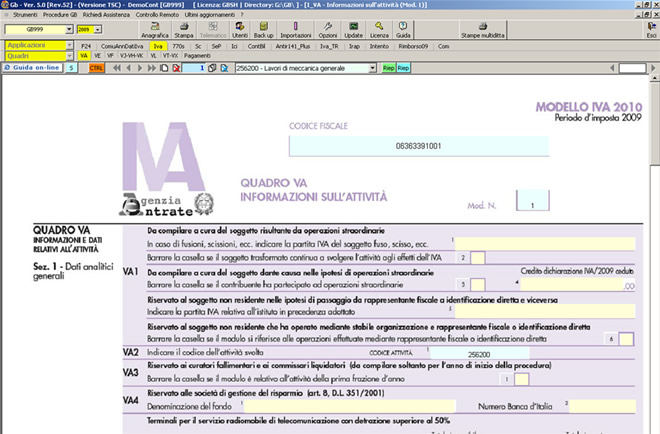
Task: Select the VT-VX quadro tab
Action: click(x=170, y=56)
